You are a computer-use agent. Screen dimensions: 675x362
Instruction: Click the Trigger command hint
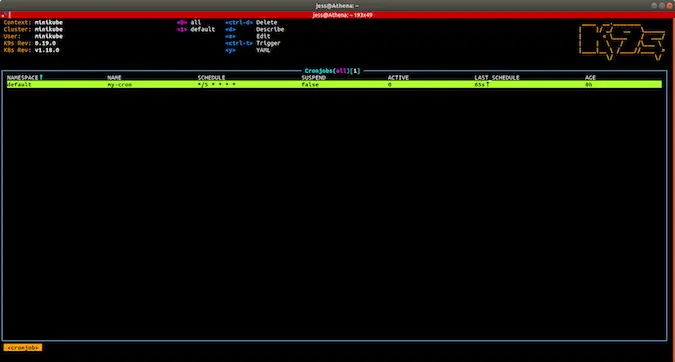coord(268,43)
